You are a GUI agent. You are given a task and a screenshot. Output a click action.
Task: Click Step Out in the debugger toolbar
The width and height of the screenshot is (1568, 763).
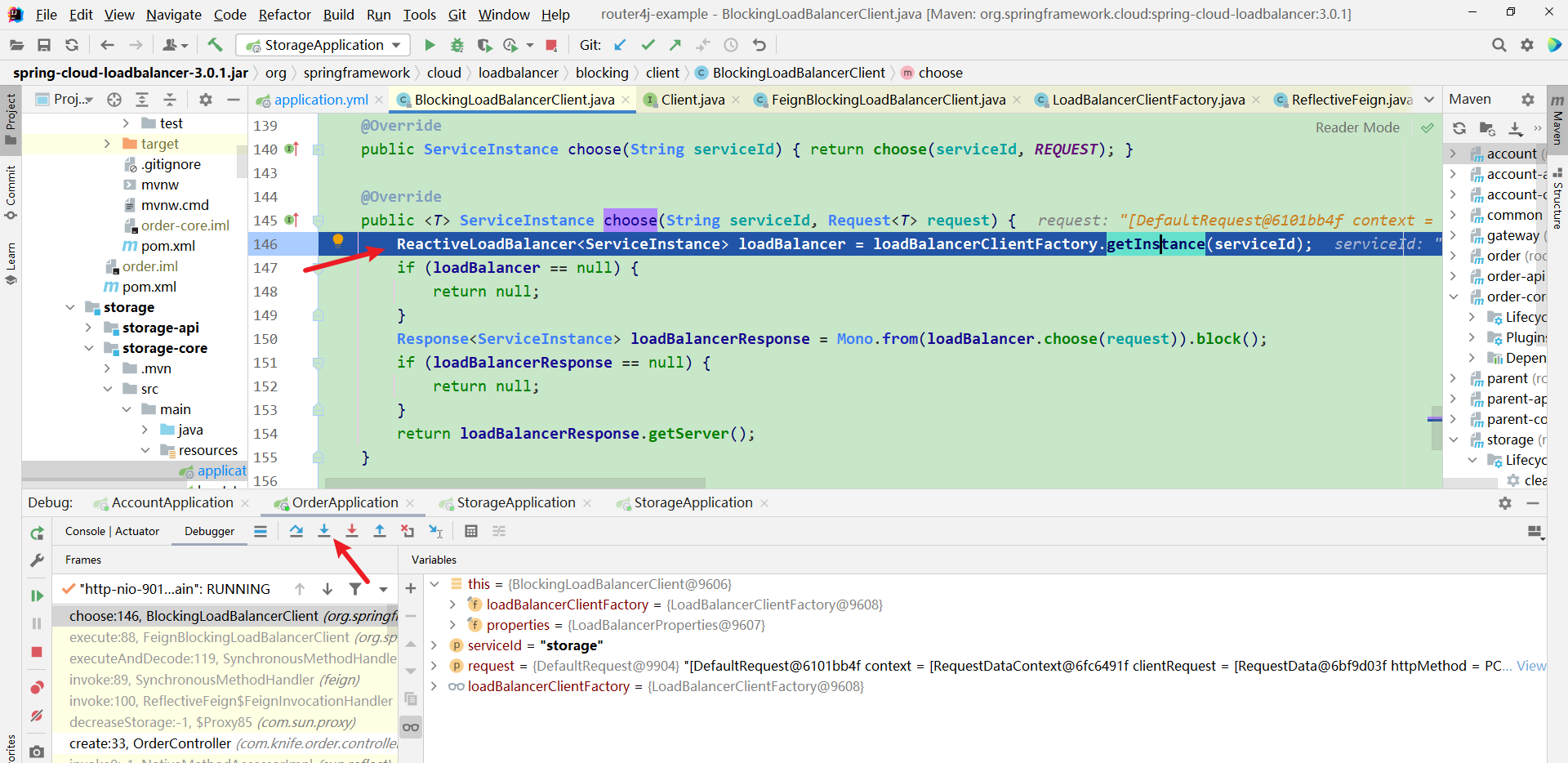click(380, 531)
